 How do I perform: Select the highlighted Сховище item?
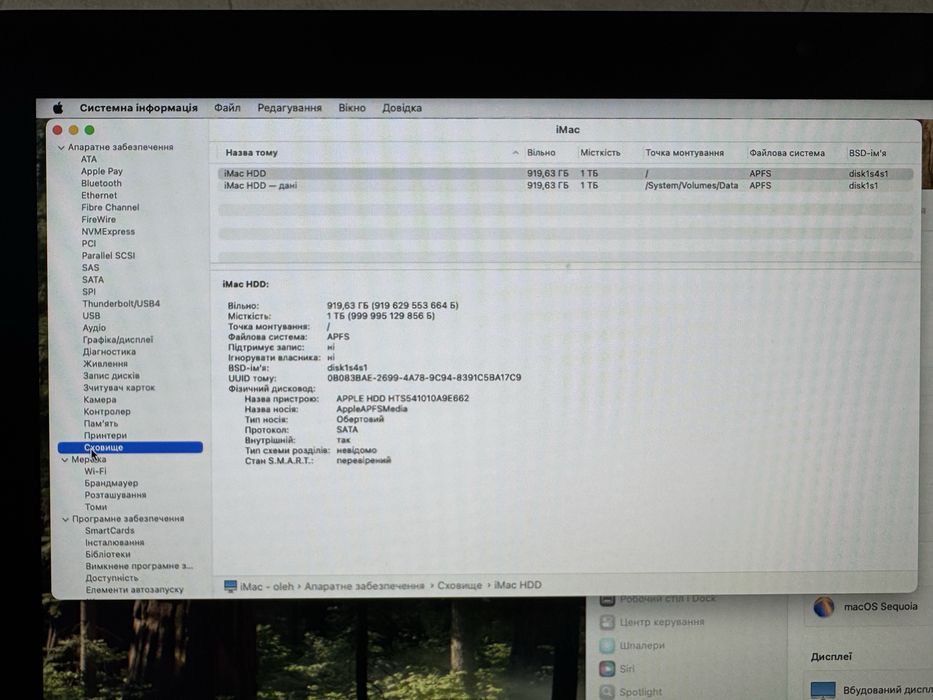pos(130,447)
